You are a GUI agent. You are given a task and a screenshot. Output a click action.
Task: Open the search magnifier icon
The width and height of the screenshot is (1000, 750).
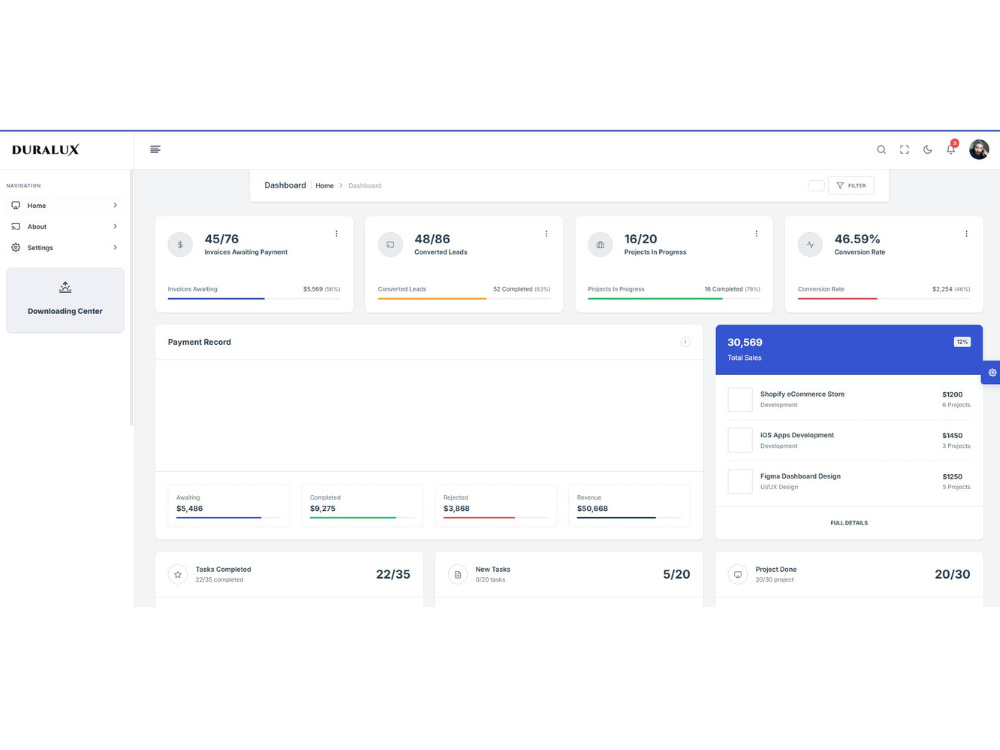tap(881, 150)
